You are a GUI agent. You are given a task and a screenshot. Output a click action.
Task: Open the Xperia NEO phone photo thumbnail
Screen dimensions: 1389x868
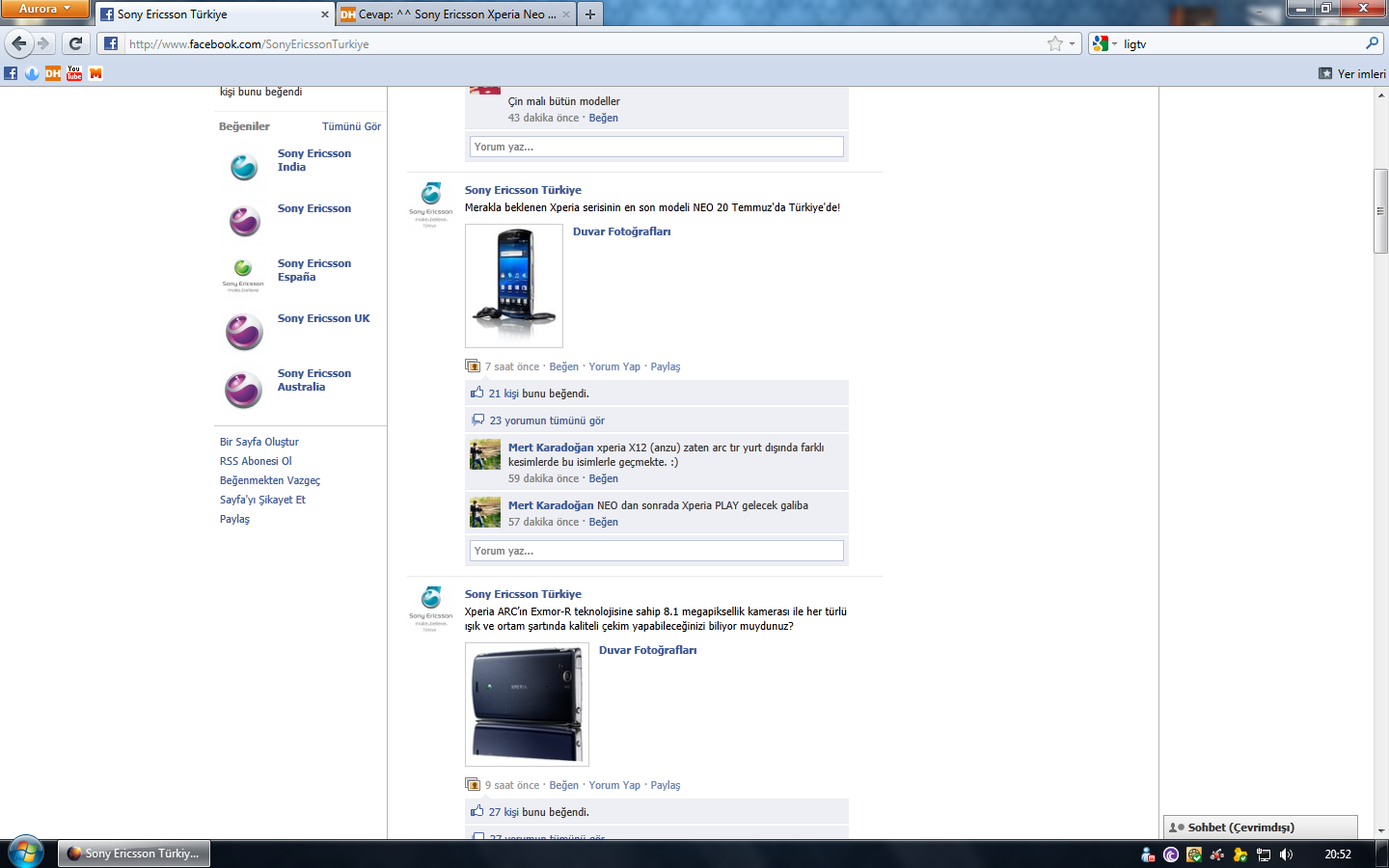point(514,285)
